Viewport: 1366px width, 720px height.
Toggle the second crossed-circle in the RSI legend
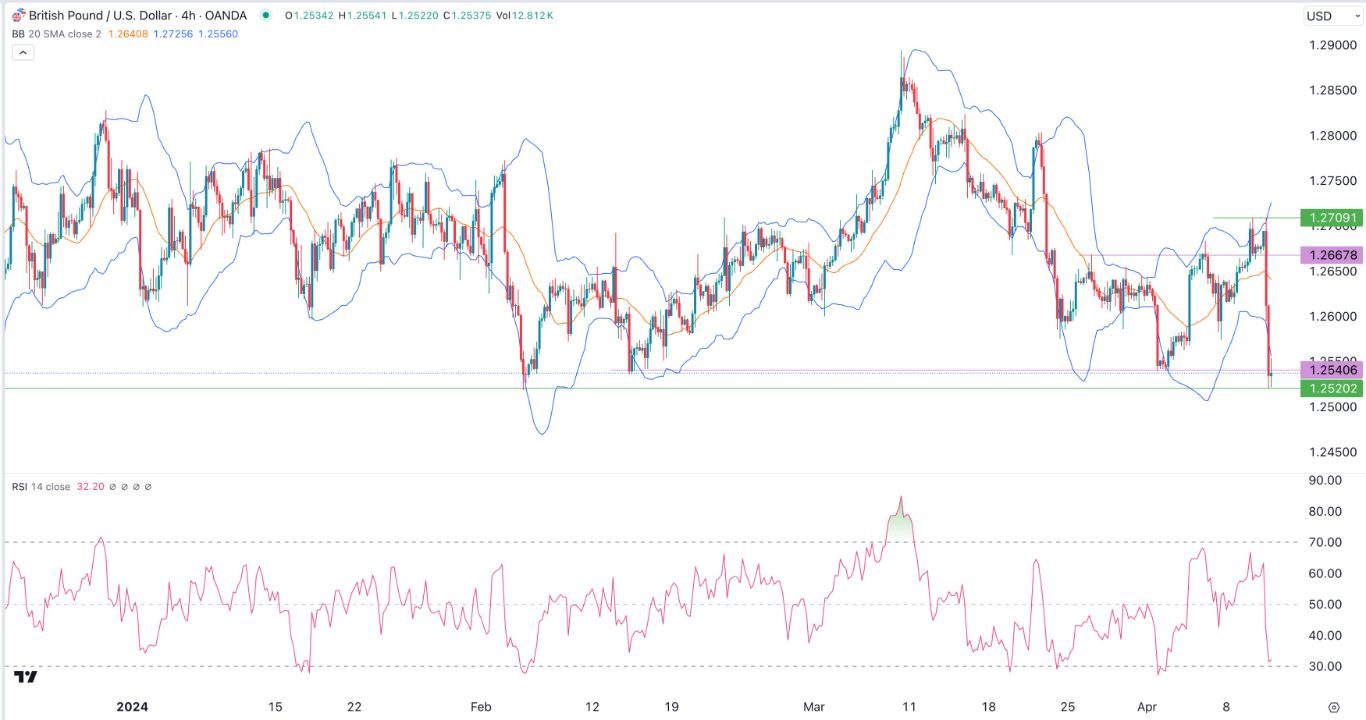[x=124, y=487]
